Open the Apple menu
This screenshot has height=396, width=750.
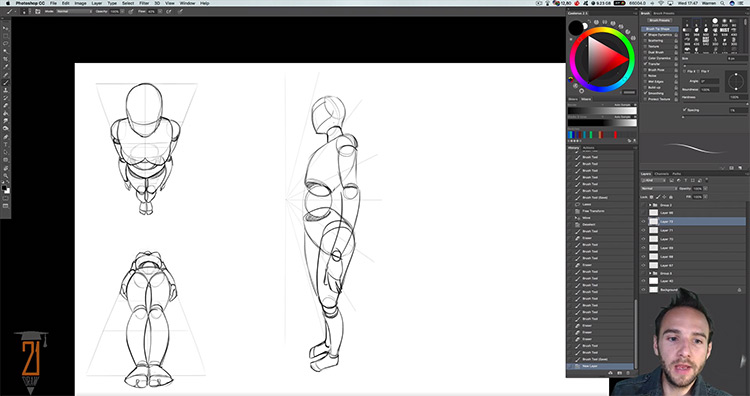coord(9,3)
